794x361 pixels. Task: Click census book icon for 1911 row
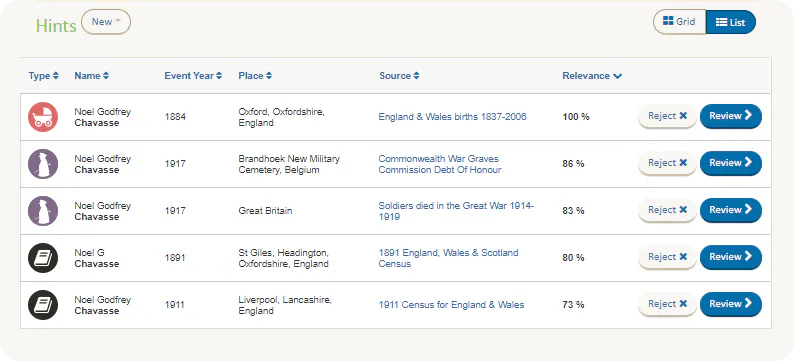[43, 305]
